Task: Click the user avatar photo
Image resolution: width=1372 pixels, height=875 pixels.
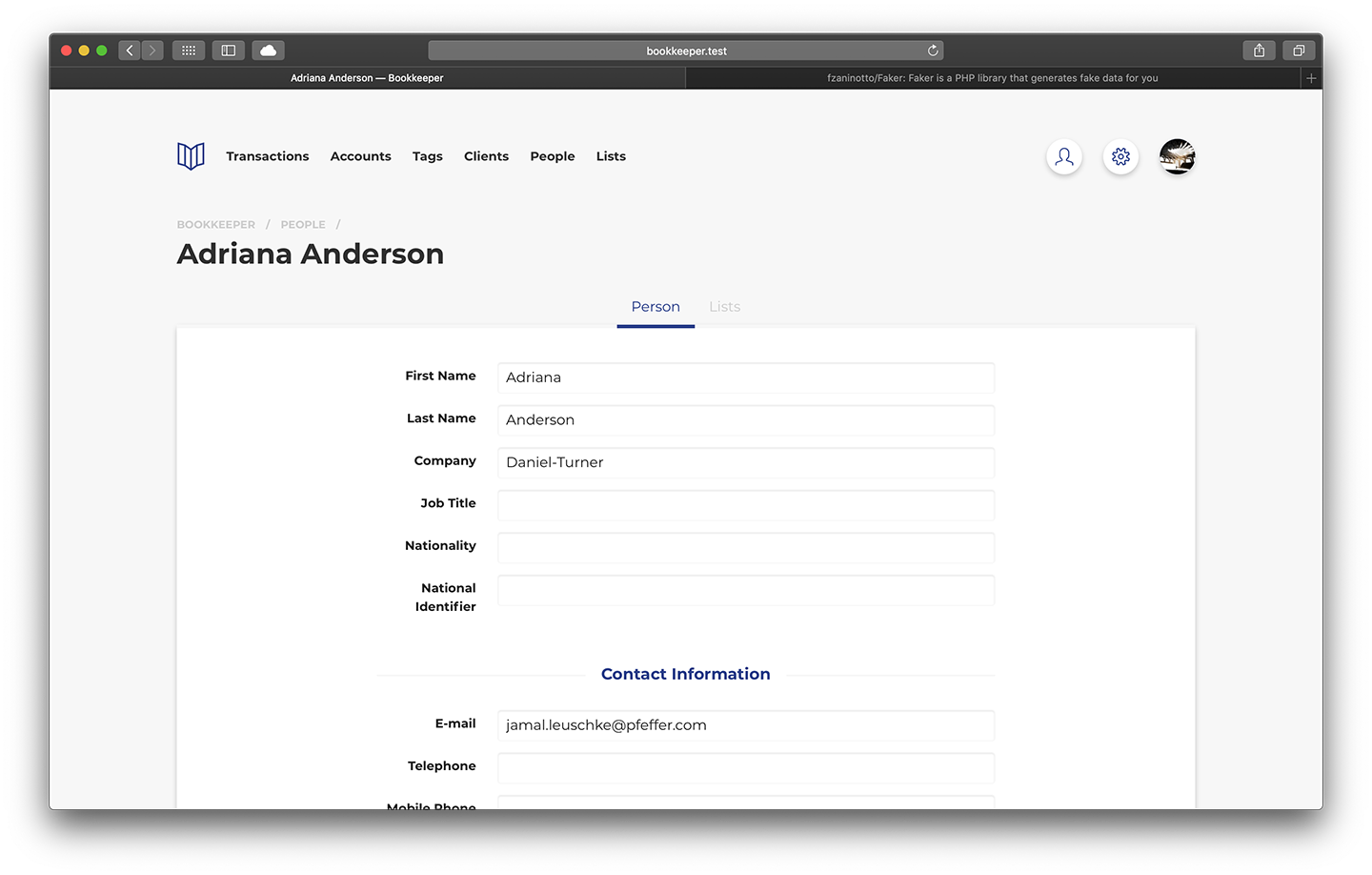Action: tap(1177, 156)
